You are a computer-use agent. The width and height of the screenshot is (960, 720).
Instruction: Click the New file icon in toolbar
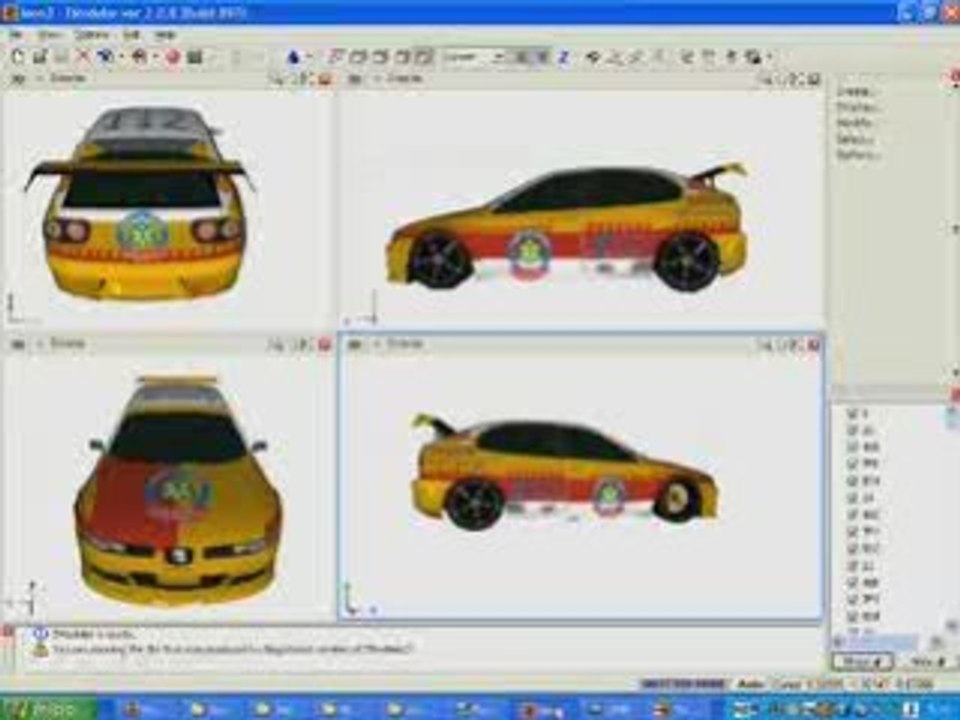(x=18, y=57)
